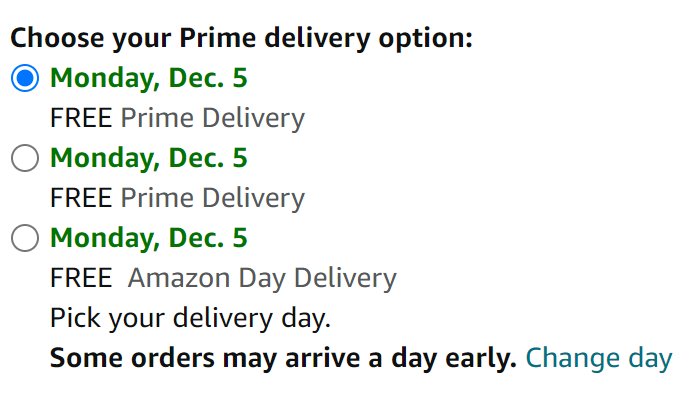Click FREE Prime Delivery text under selected option
Screen dimensions: 696x396
[178, 119]
